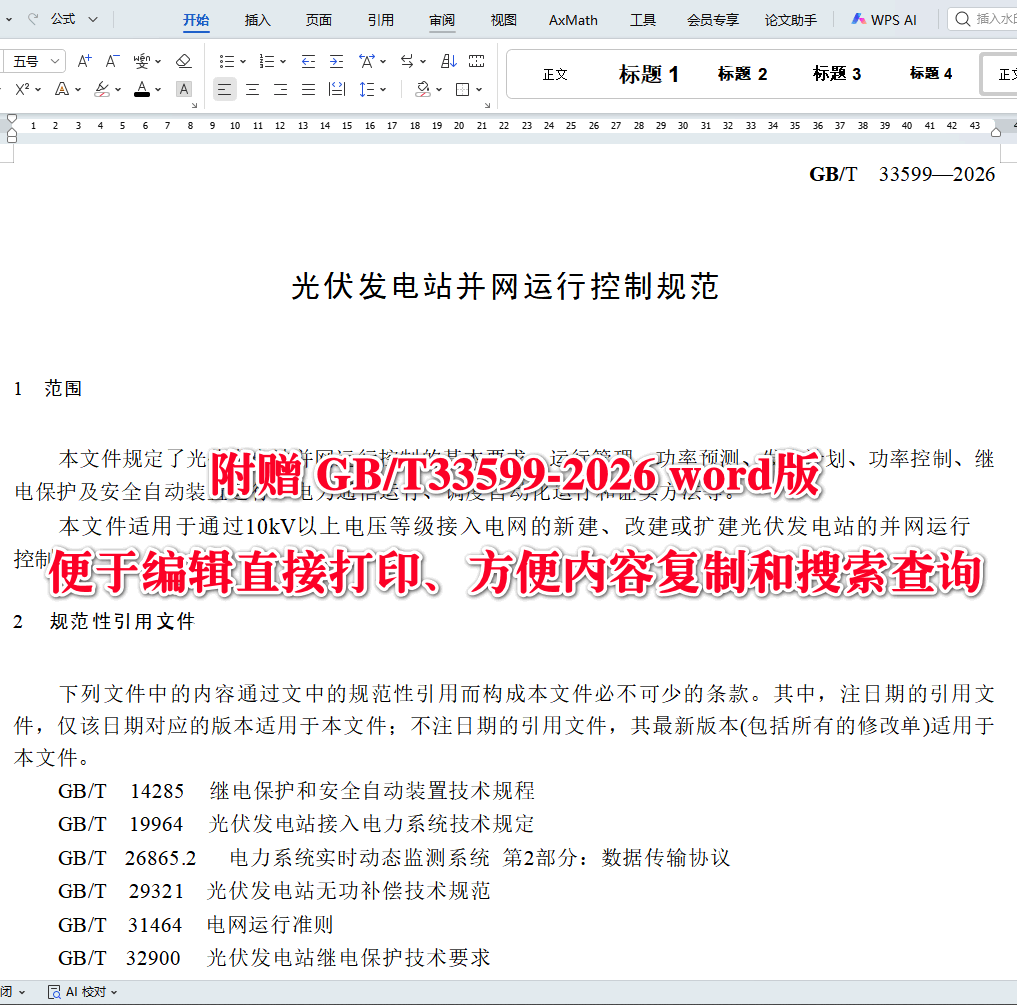Expand the superscript dropdown arrow
This screenshot has width=1017, height=1005.
(x=38, y=89)
